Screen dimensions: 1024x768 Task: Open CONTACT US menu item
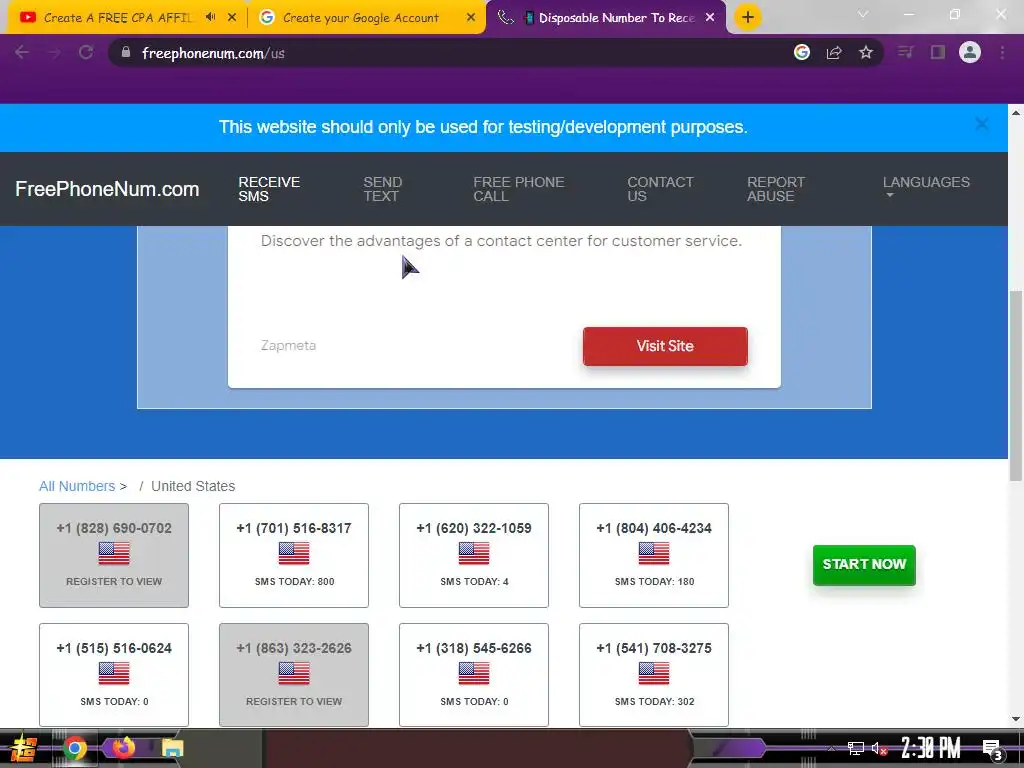pos(660,189)
